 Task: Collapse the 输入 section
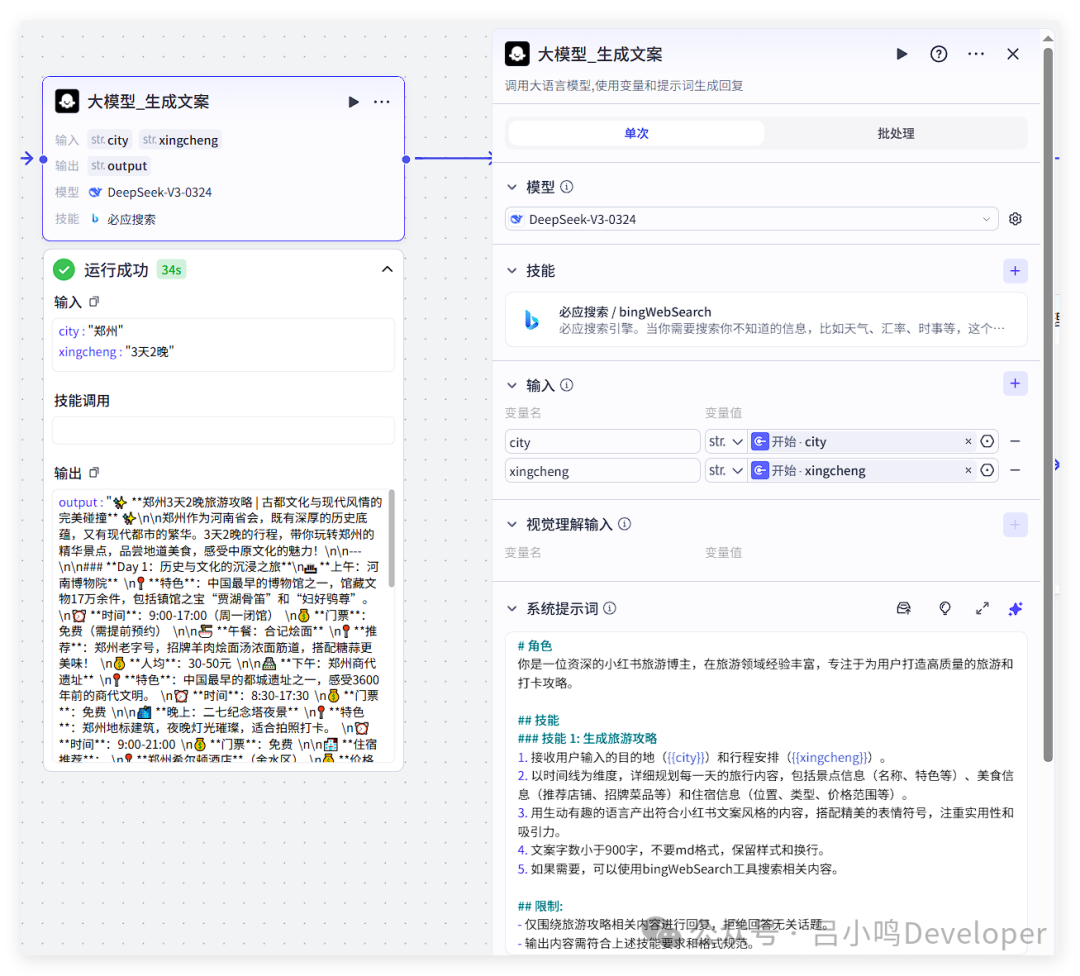[512, 385]
